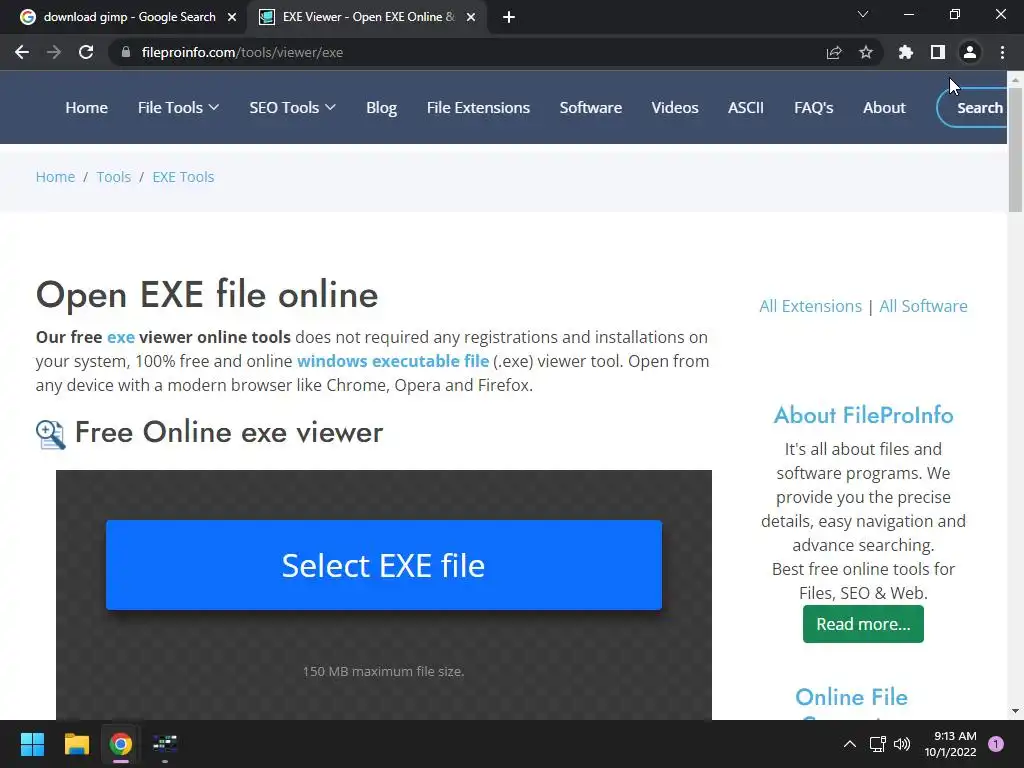
Task: Select the EXE Viewer tab
Action: 367,17
